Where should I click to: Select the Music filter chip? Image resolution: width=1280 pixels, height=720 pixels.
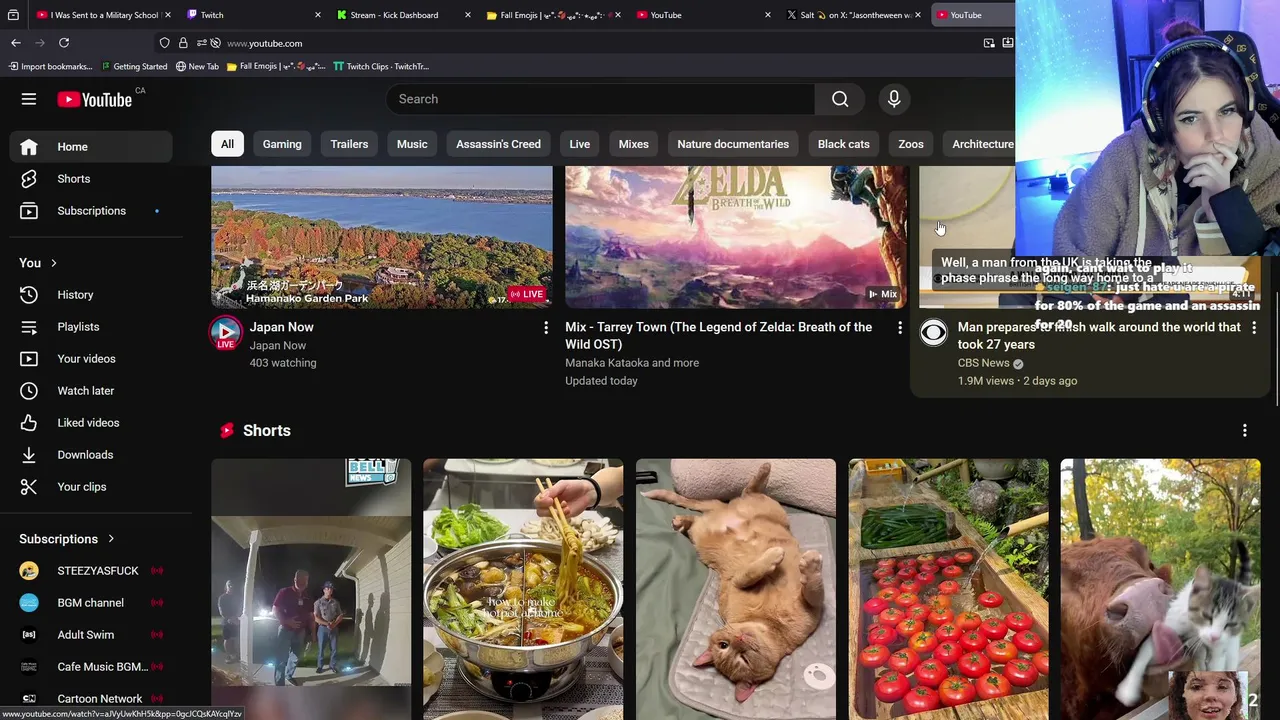click(x=412, y=144)
